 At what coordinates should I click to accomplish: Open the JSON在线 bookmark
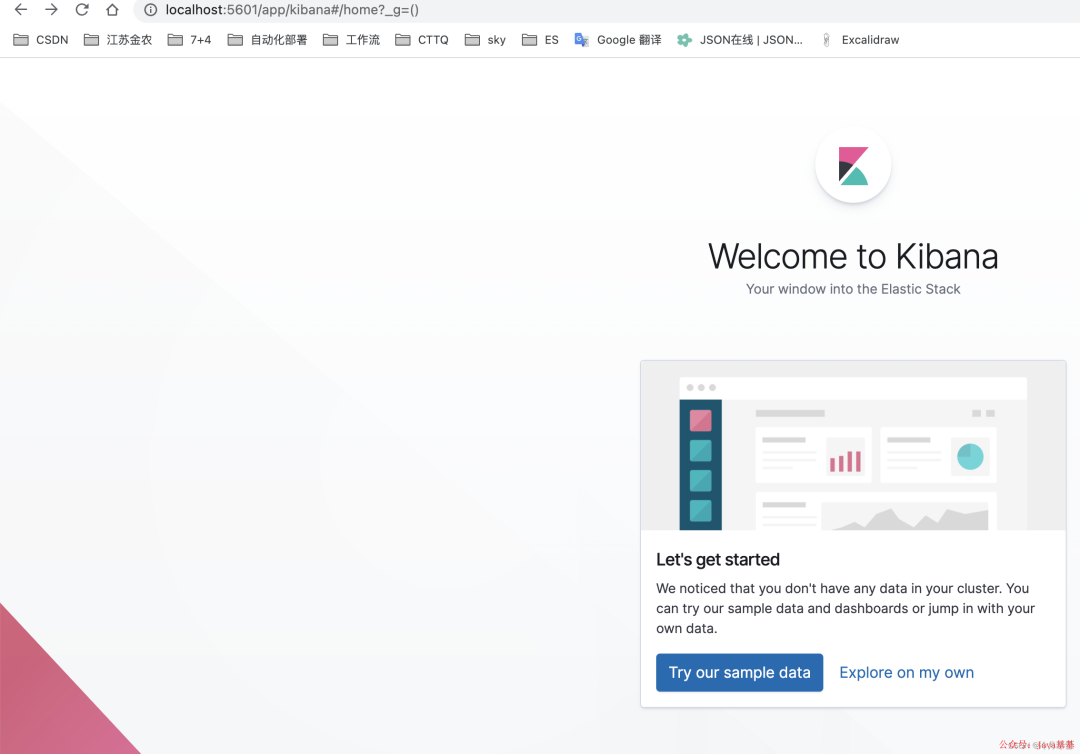click(x=740, y=40)
